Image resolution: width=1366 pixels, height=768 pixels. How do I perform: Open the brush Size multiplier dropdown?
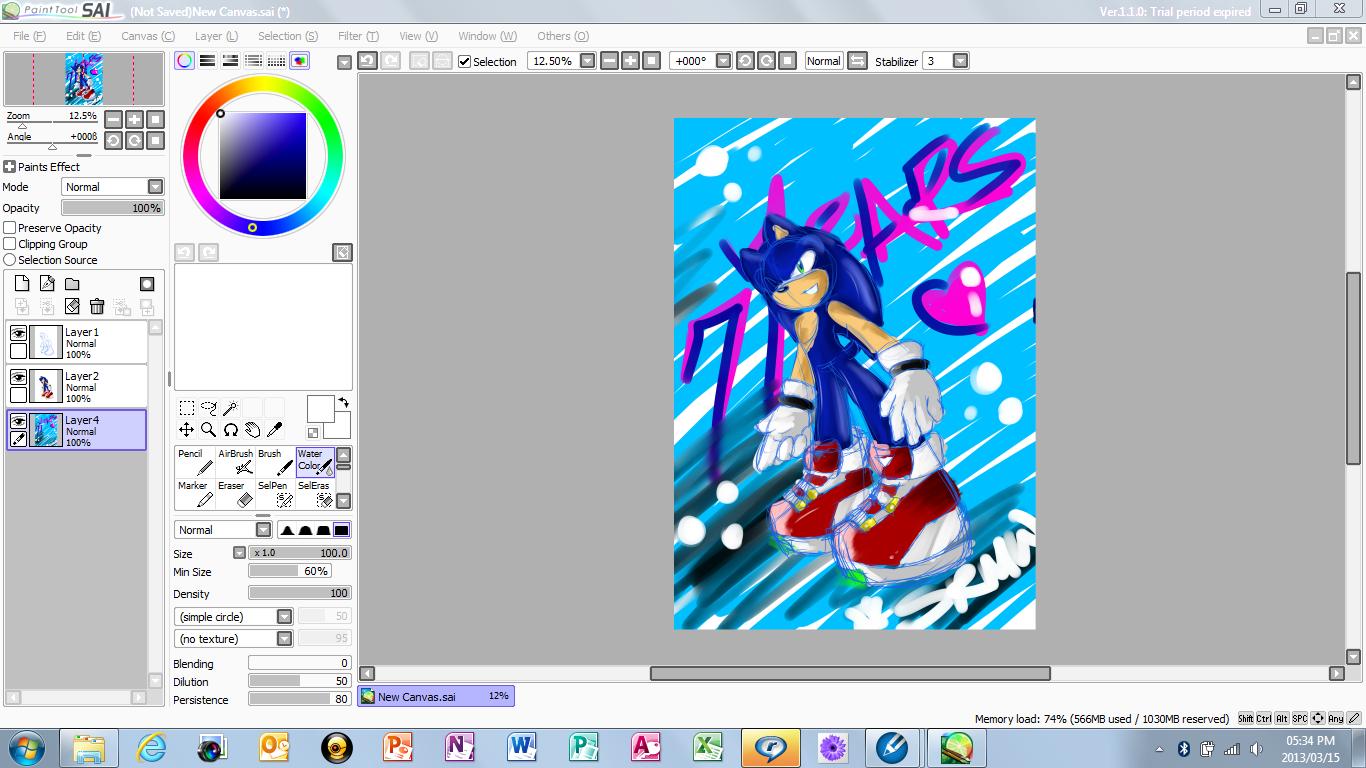(239, 553)
